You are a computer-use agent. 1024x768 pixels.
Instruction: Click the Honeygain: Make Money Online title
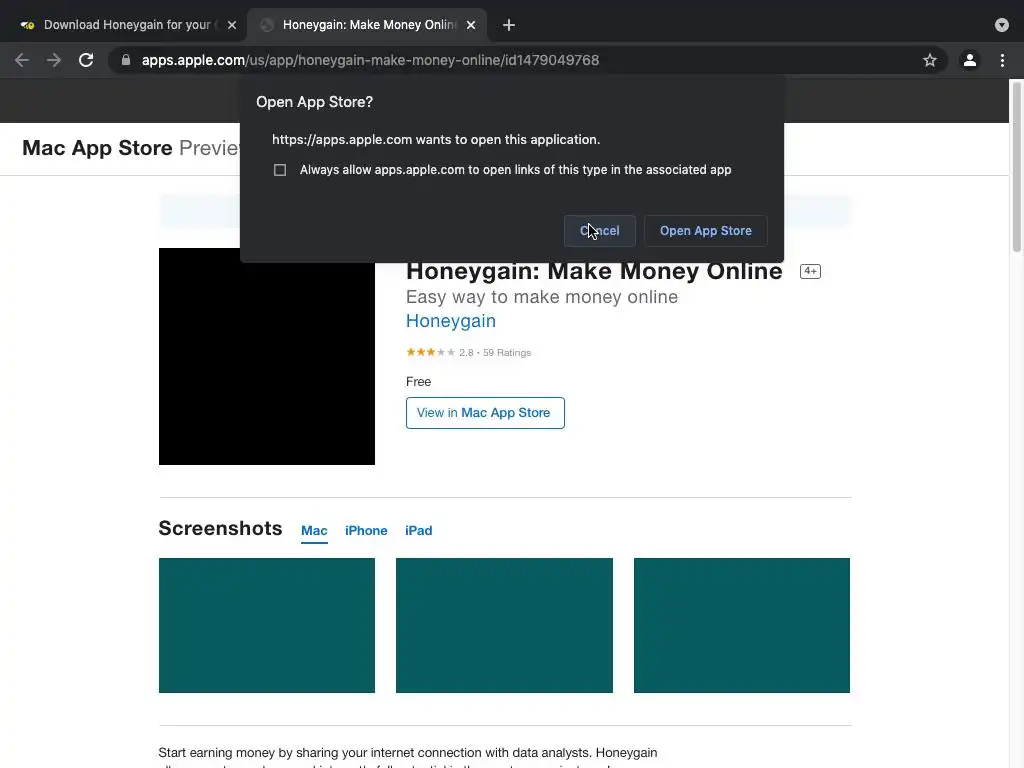(x=594, y=271)
